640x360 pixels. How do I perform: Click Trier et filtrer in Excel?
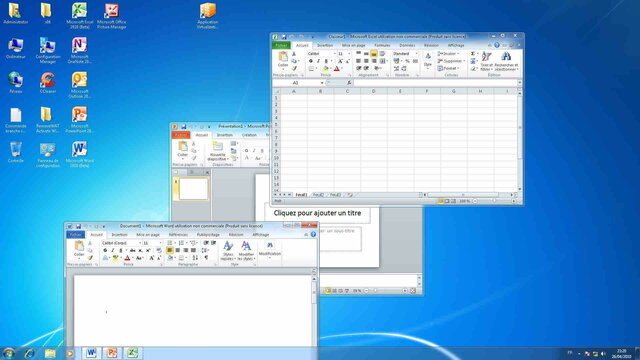click(486, 61)
